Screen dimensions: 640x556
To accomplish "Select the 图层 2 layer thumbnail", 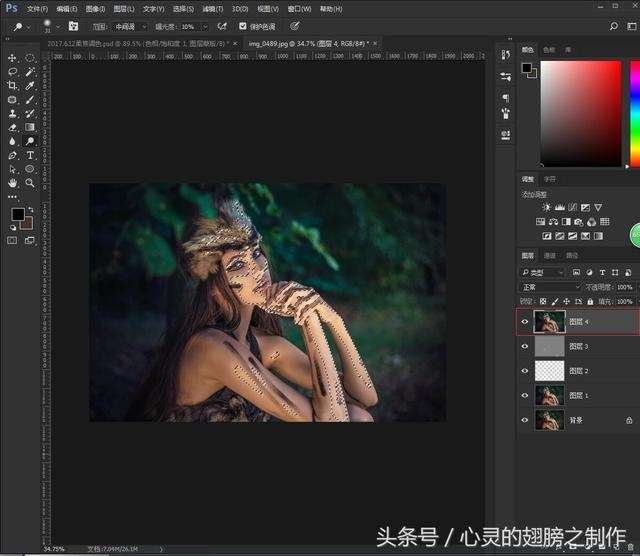I will pos(549,370).
